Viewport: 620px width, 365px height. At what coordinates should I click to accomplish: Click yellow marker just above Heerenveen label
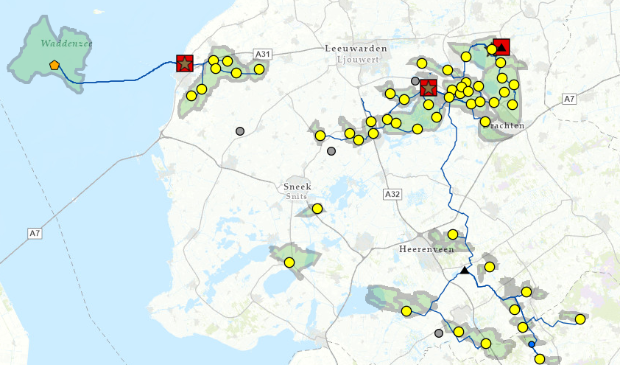(453, 235)
